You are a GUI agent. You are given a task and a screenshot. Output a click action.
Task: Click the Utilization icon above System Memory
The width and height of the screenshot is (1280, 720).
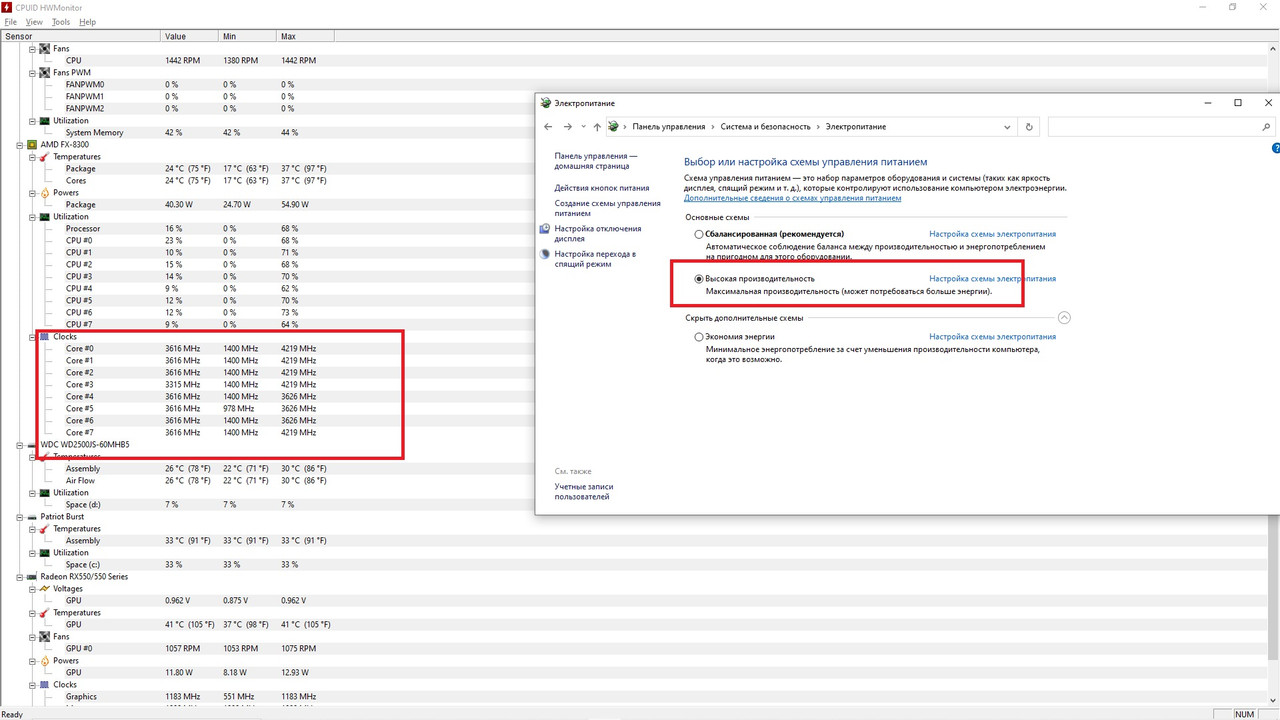pos(44,120)
